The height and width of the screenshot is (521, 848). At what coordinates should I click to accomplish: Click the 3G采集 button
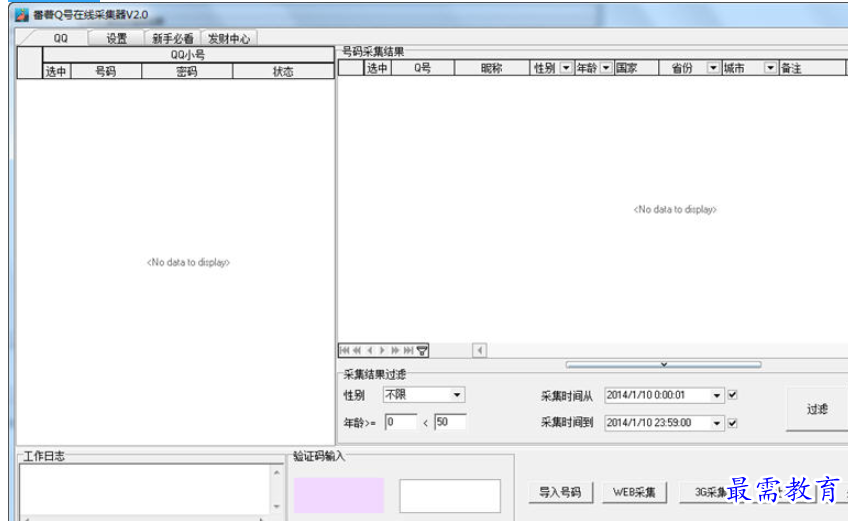[x=711, y=492]
